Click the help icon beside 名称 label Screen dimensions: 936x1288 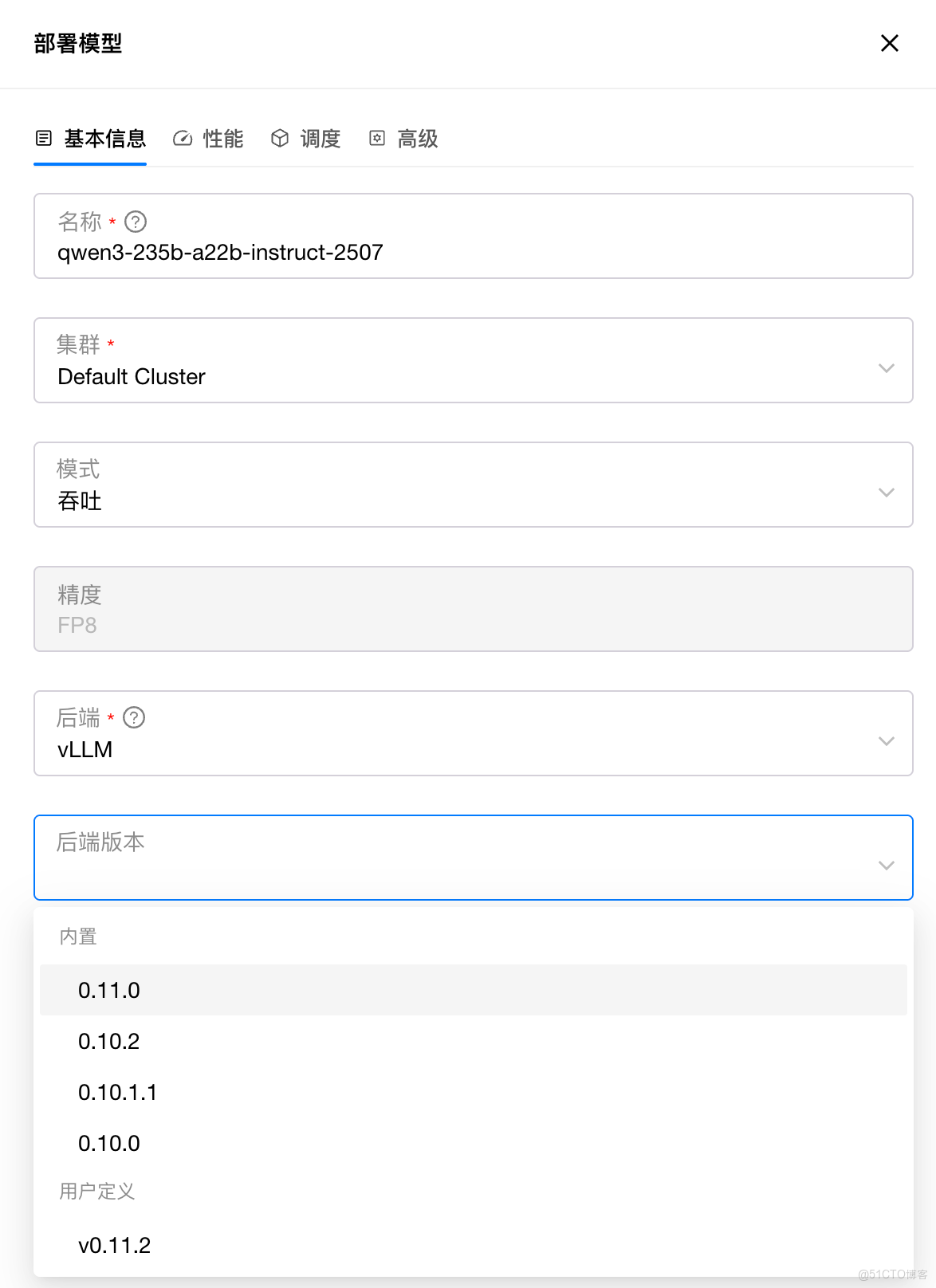(x=136, y=222)
